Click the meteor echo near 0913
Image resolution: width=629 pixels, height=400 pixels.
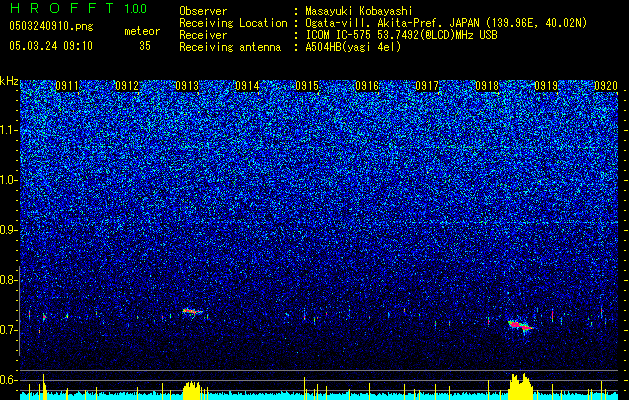pos(193,311)
